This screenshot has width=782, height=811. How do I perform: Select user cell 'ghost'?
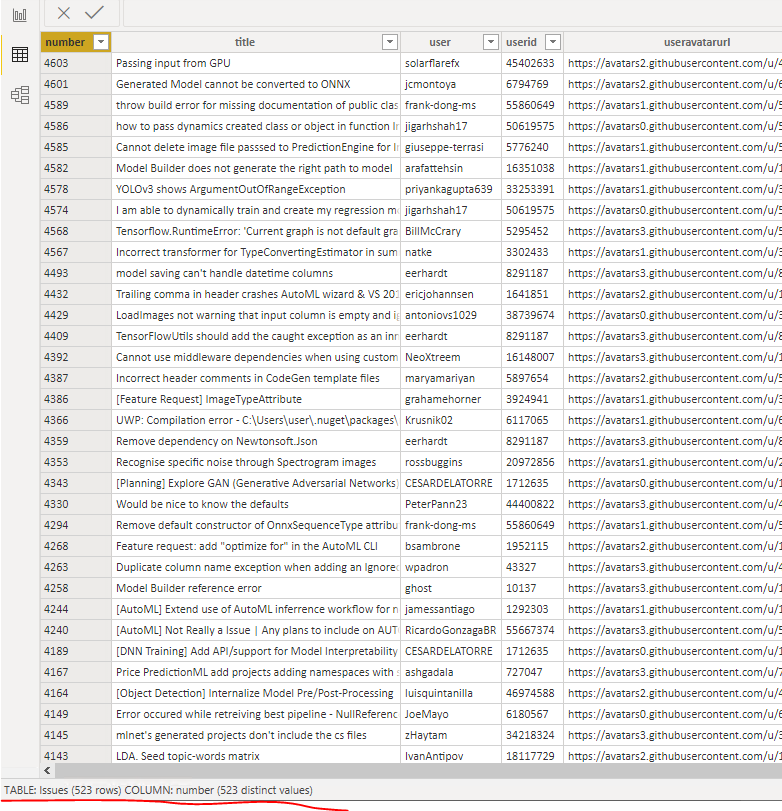(450, 588)
